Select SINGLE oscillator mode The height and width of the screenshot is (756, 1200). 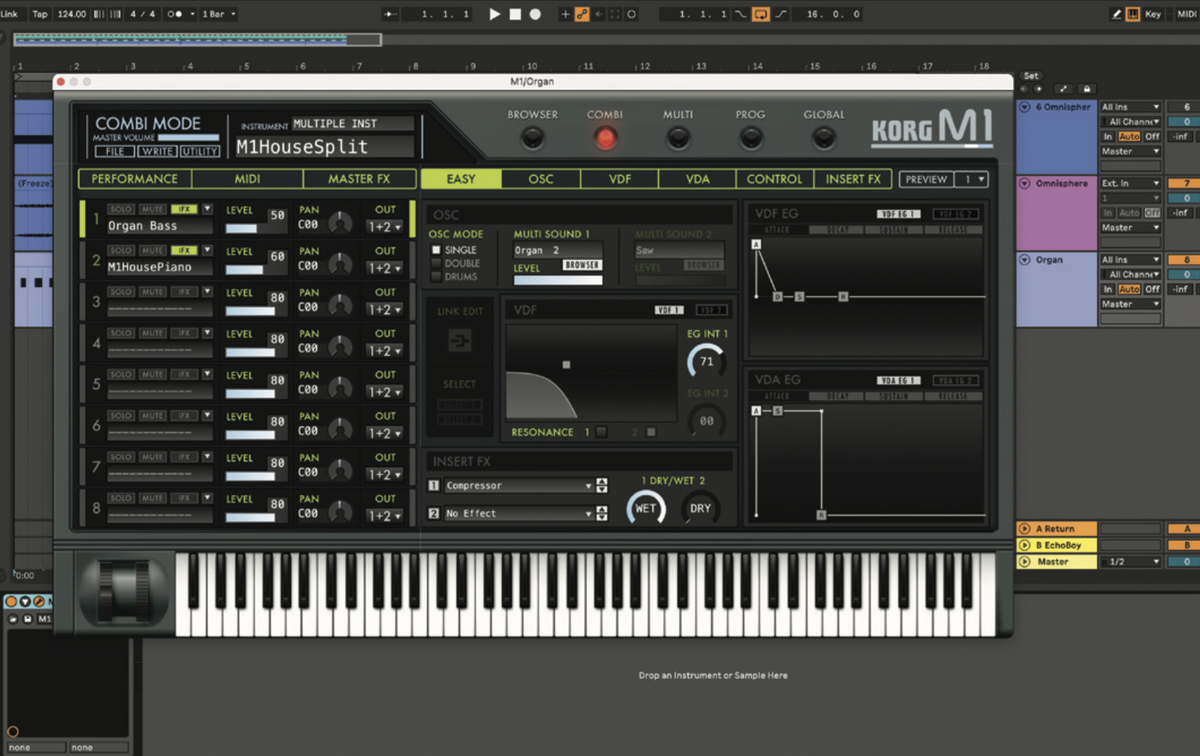point(437,249)
